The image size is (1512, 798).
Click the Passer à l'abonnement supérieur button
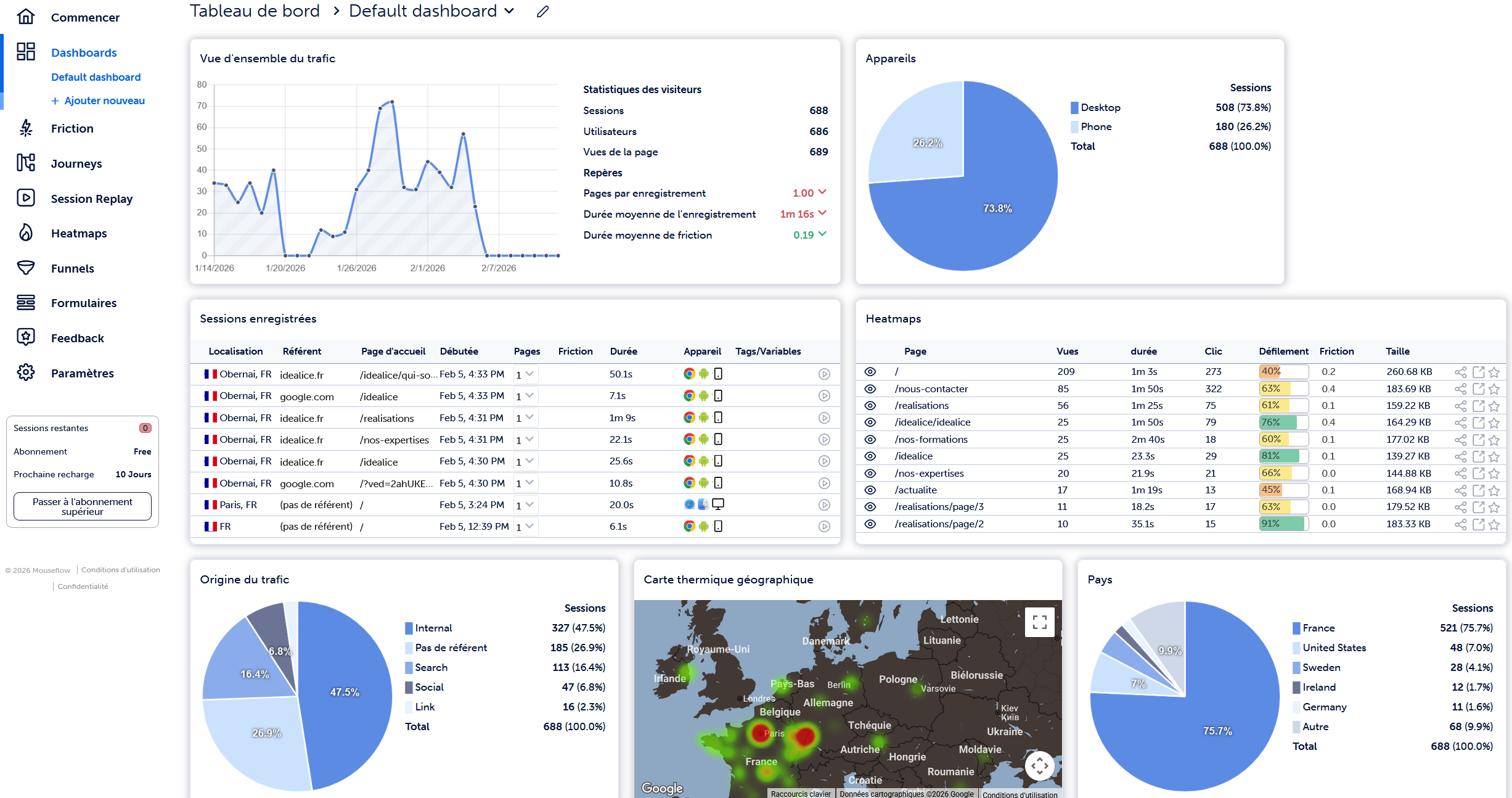tap(82, 506)
